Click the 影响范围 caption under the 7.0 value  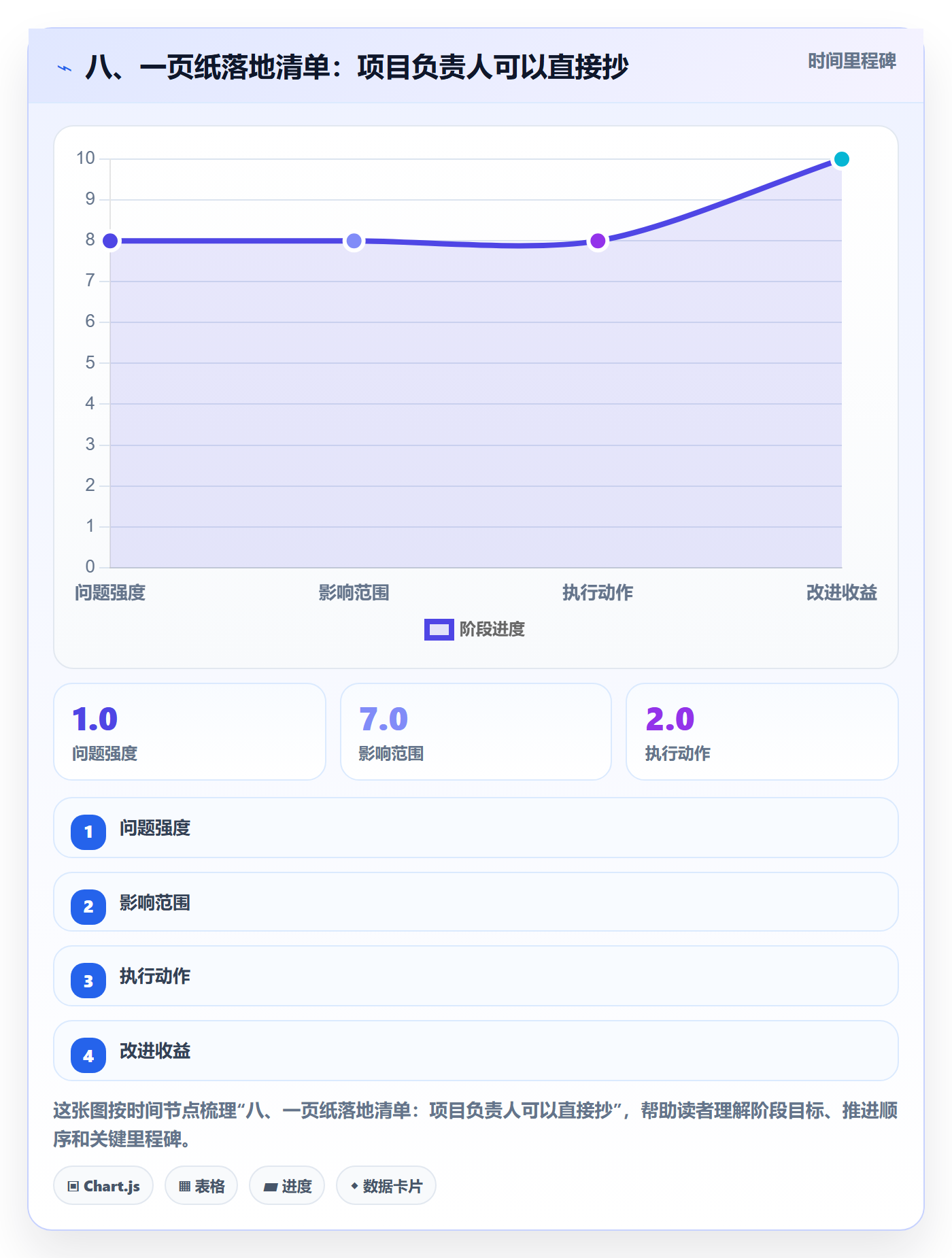pos(392,753)
